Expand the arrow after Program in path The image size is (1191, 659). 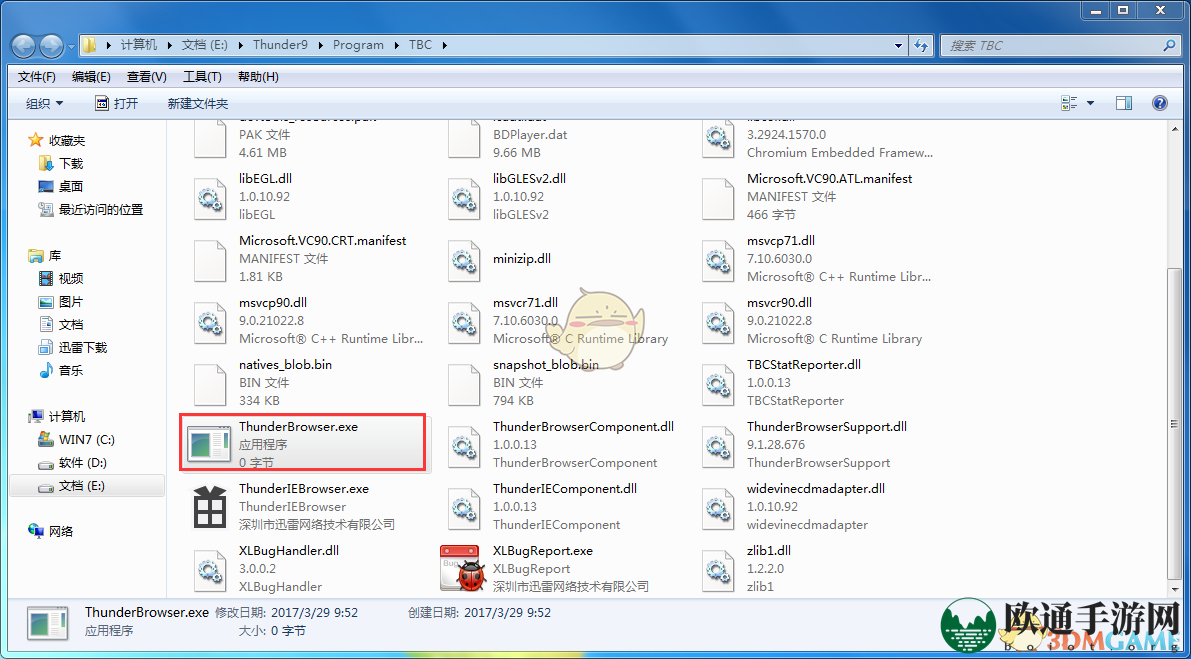395,45
